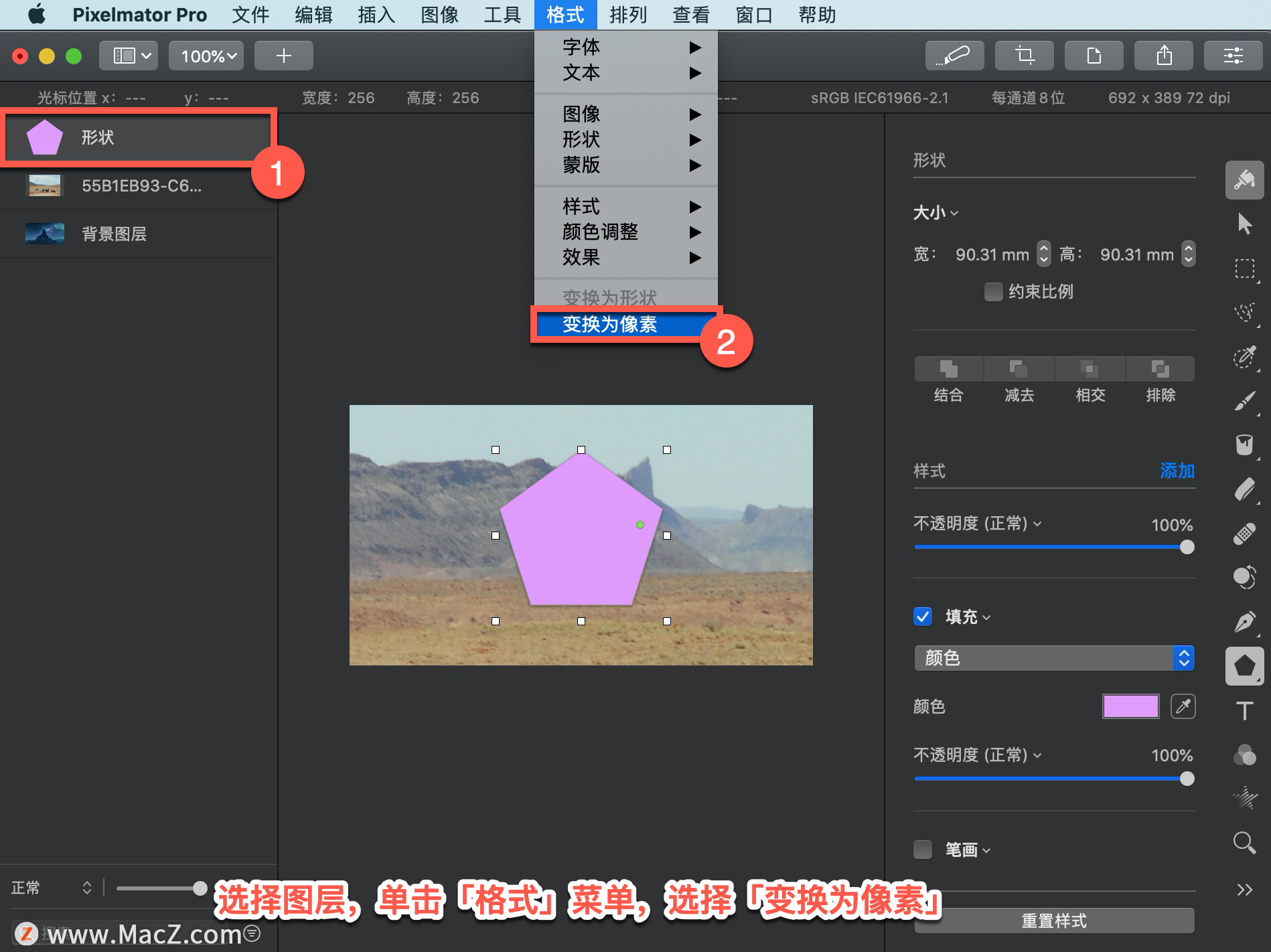Select the Repair bandage tool
Screen dimensions: 1271x952
1244,534
